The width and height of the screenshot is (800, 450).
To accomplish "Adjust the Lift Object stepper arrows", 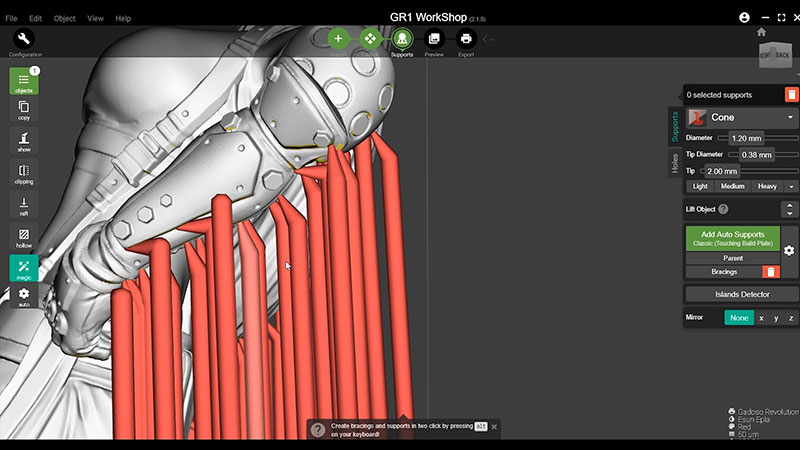I will [x=789, y=209].
